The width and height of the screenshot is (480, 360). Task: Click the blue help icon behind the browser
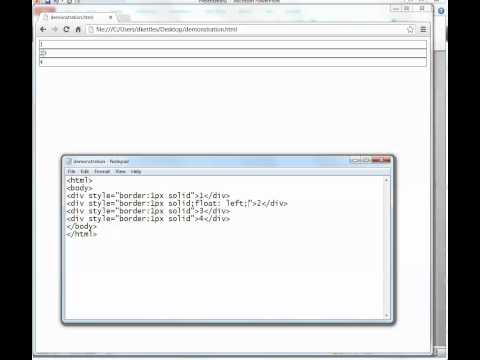coord(441,11)
